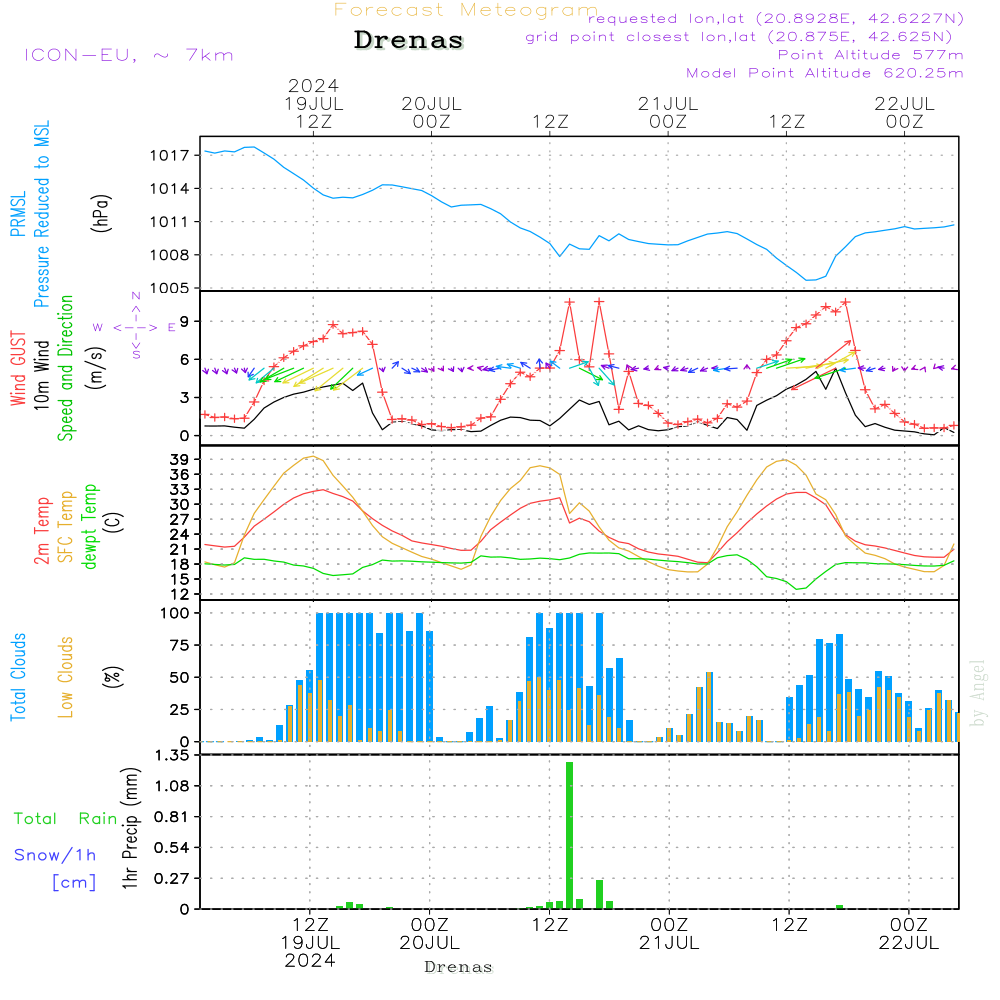Click the bold Drenas title at top
Viewport: 1000px width, 1000px height.
click(408, 41)
